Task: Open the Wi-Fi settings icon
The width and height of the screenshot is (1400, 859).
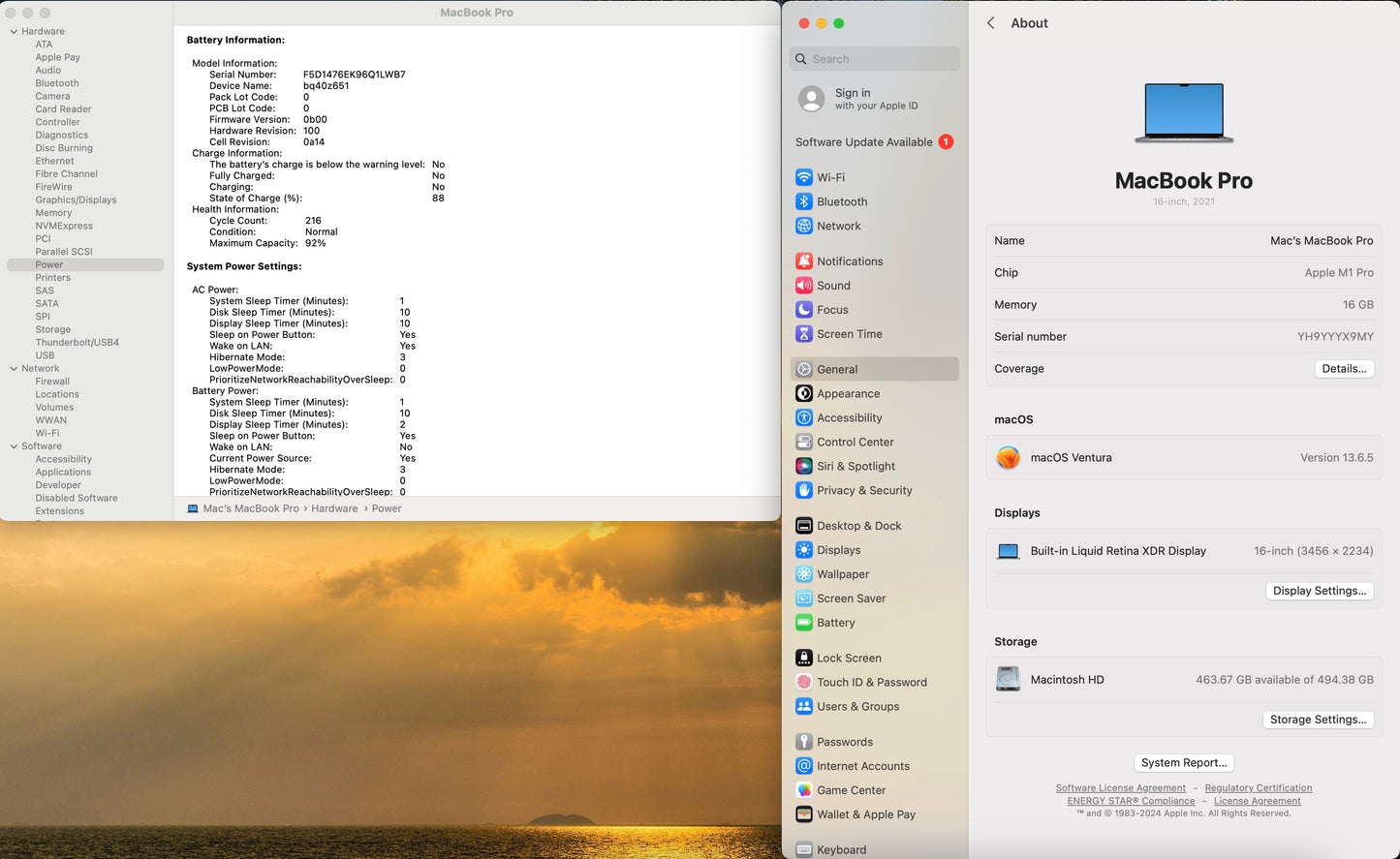Action: (x=803, y=177)
